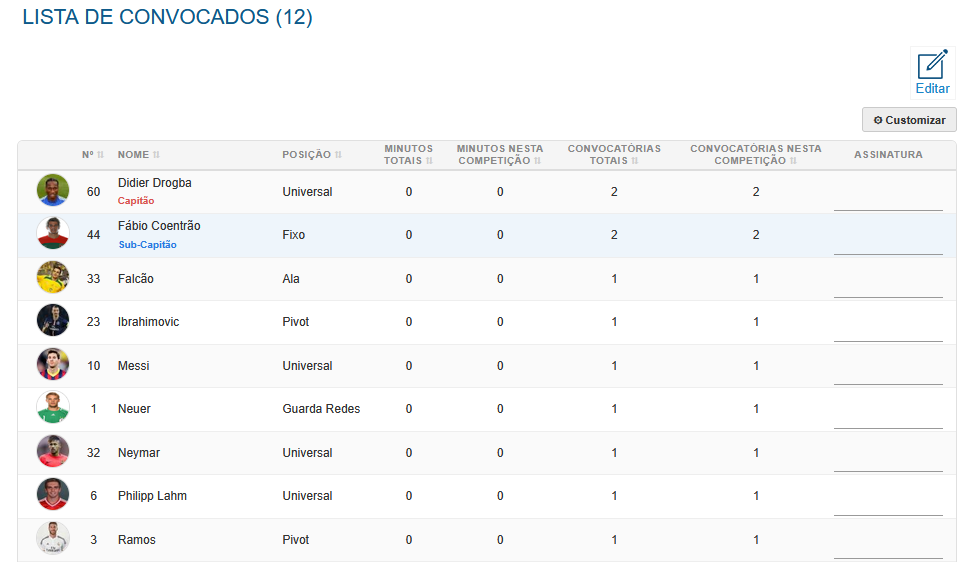This screenshot has height=562, width=970.
Task: Click Messi's signature line
Action: (888, 384)
